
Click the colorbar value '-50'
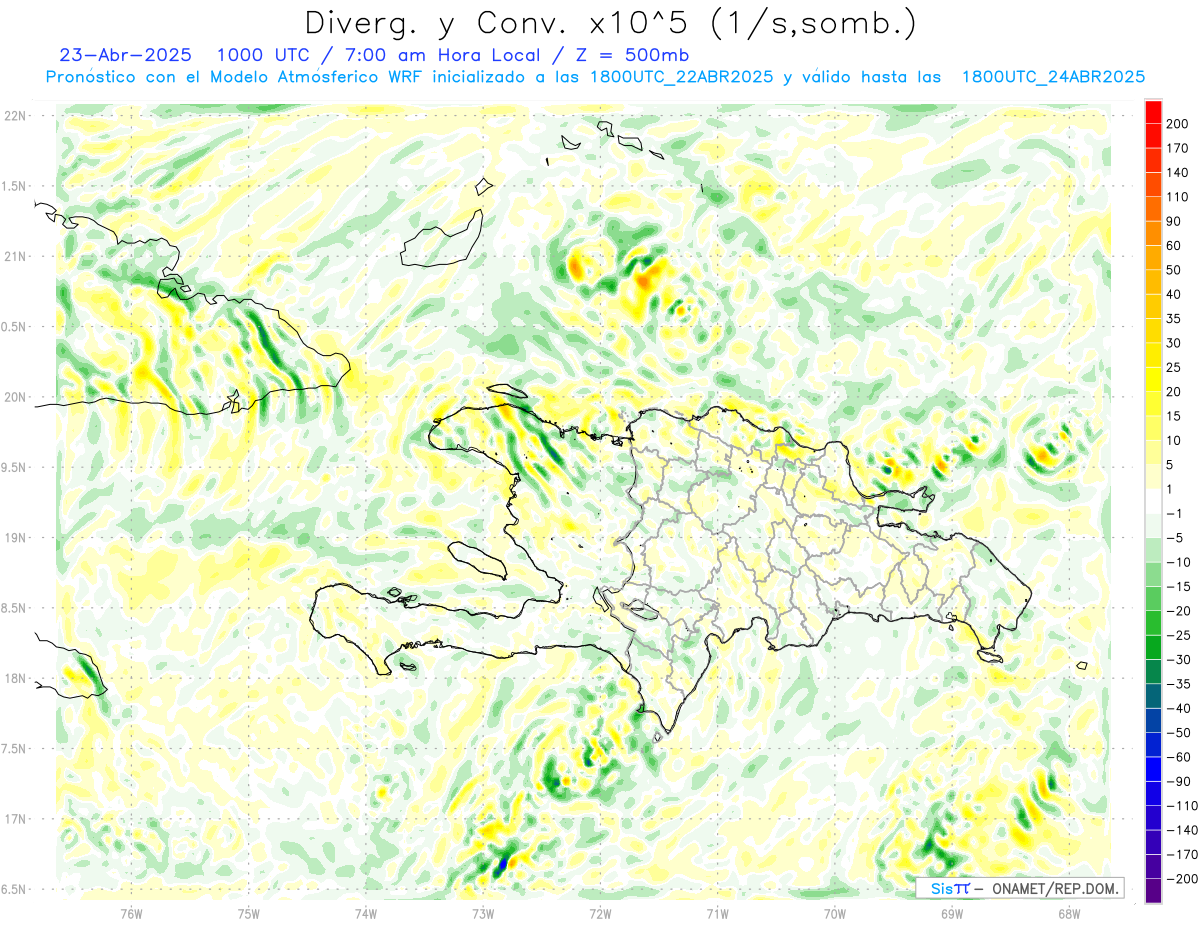pyautogui.click(x=1179, y=733)
